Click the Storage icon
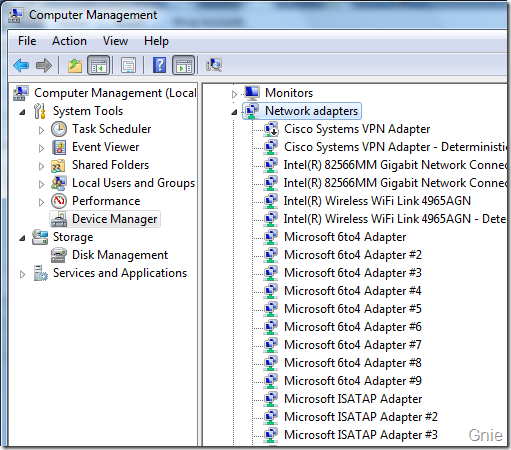511x450 pixels. click(40, 237)
